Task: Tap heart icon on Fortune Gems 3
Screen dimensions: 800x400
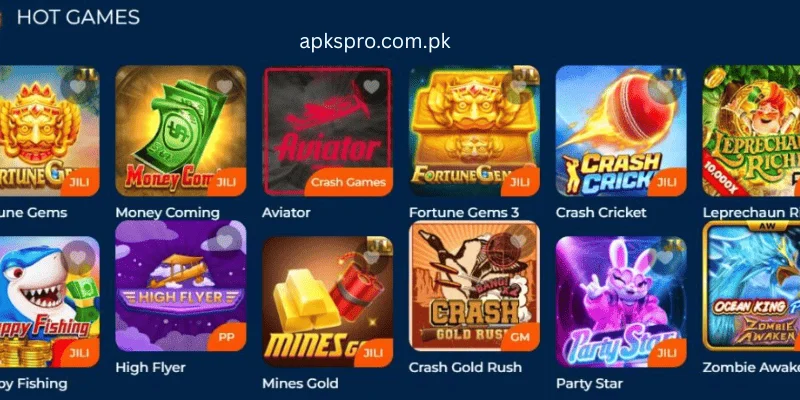Action: point(518,87)
